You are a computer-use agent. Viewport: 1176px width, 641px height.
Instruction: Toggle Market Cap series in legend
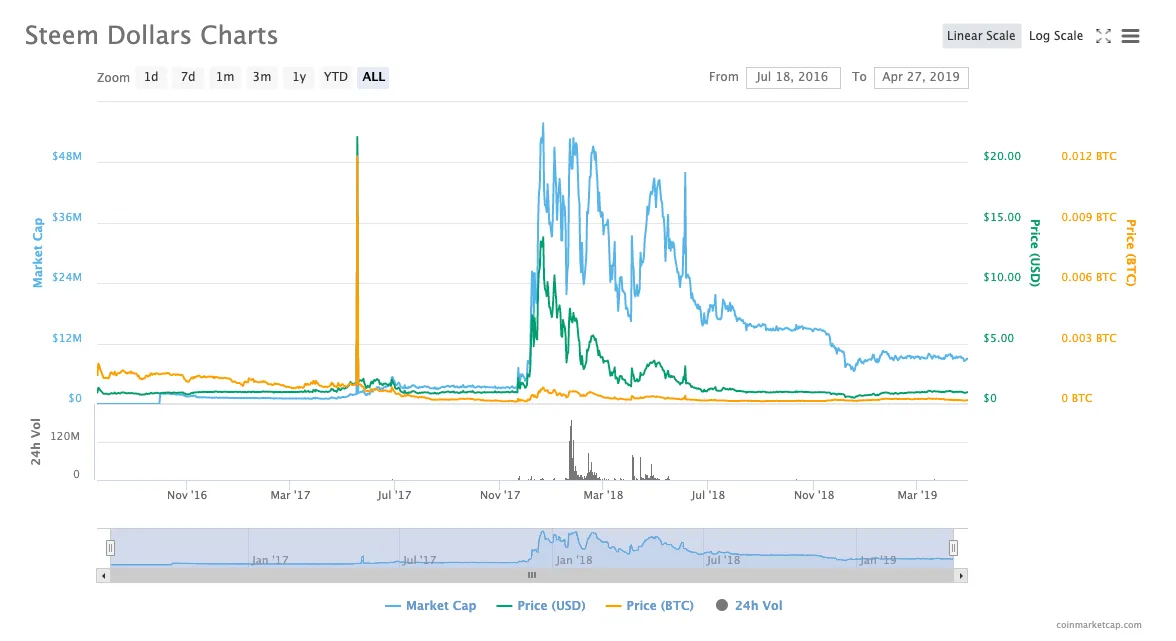(x=430, y=605)
